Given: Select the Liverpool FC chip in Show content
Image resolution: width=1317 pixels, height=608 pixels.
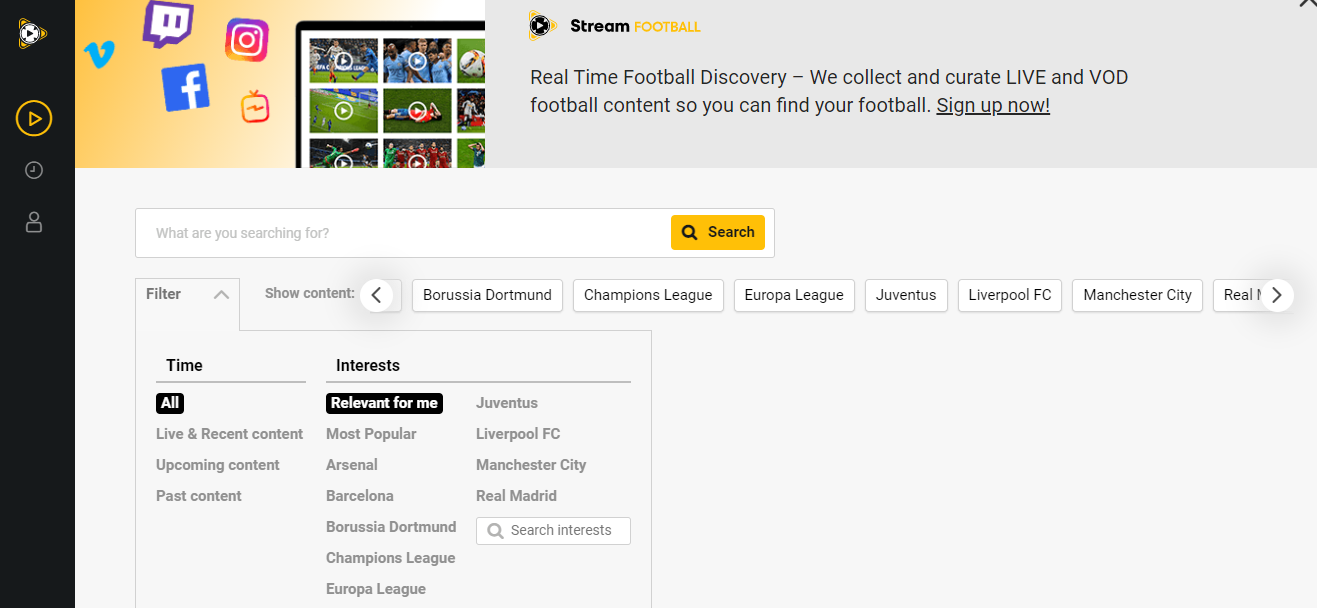Looking at the screenshot, I should coord(1010,295).
